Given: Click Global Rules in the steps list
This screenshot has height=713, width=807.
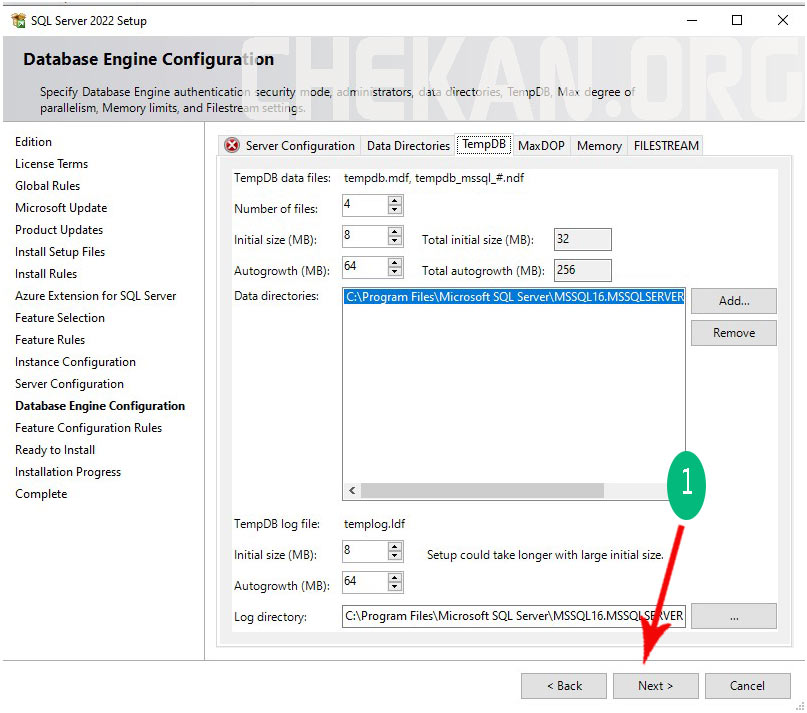Looking at the screenshot, I should click(x=48, y=186).
